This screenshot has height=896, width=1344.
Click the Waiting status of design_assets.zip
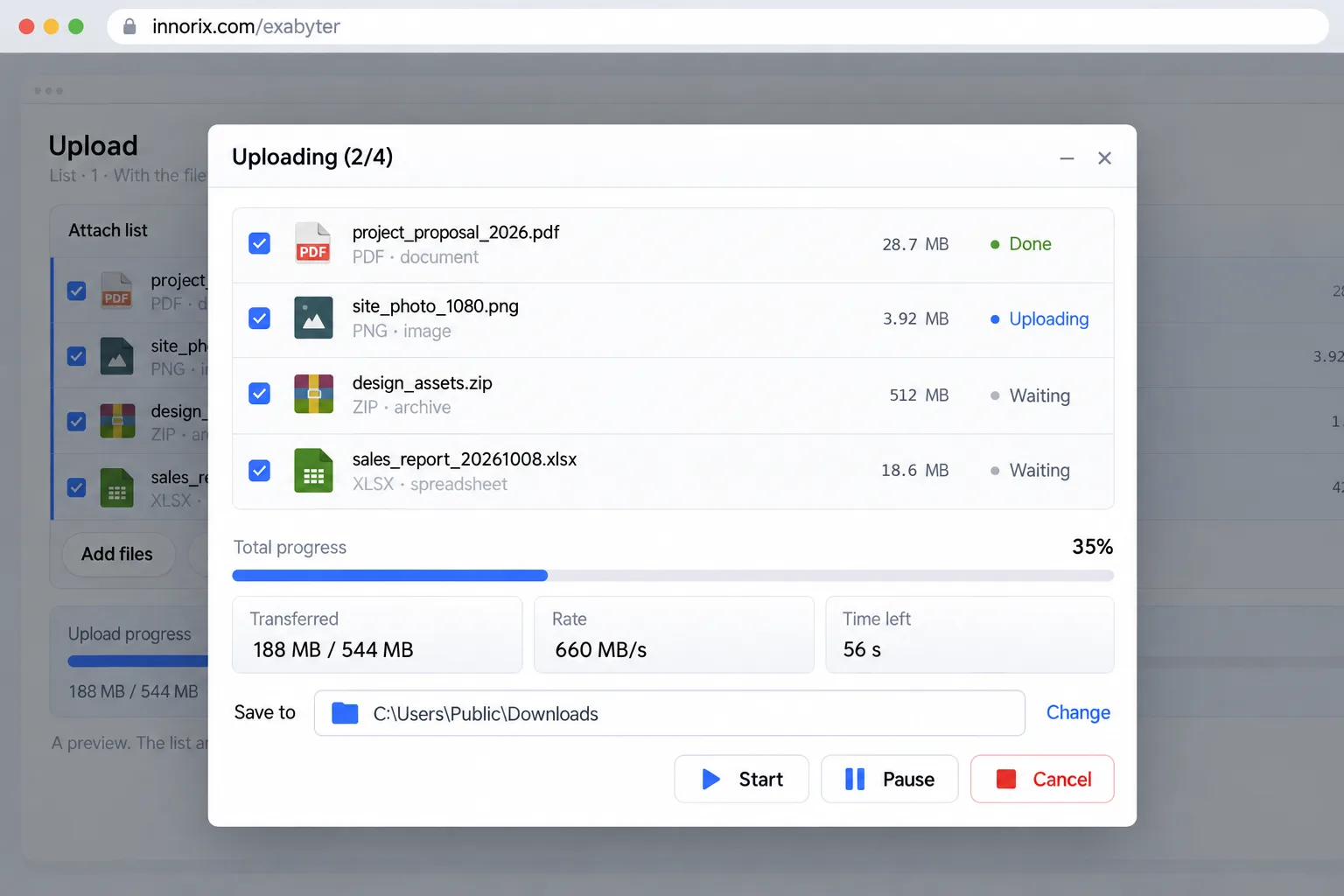[1030, 395]
